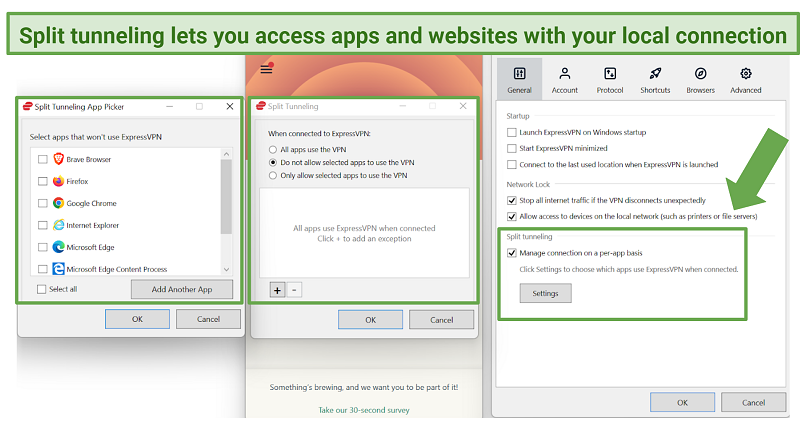Click the exceptions list box in Split Tunneling
The image size is (806, 434).
pos(364,233)
